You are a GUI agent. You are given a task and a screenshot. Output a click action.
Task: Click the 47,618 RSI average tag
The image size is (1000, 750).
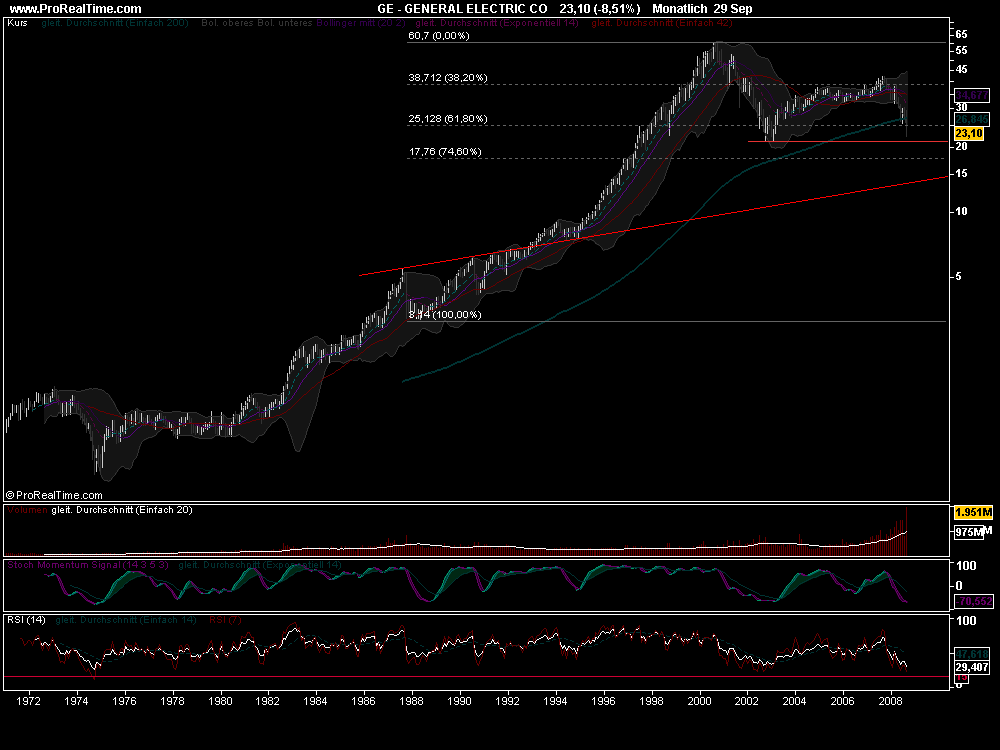pos(972,654)
